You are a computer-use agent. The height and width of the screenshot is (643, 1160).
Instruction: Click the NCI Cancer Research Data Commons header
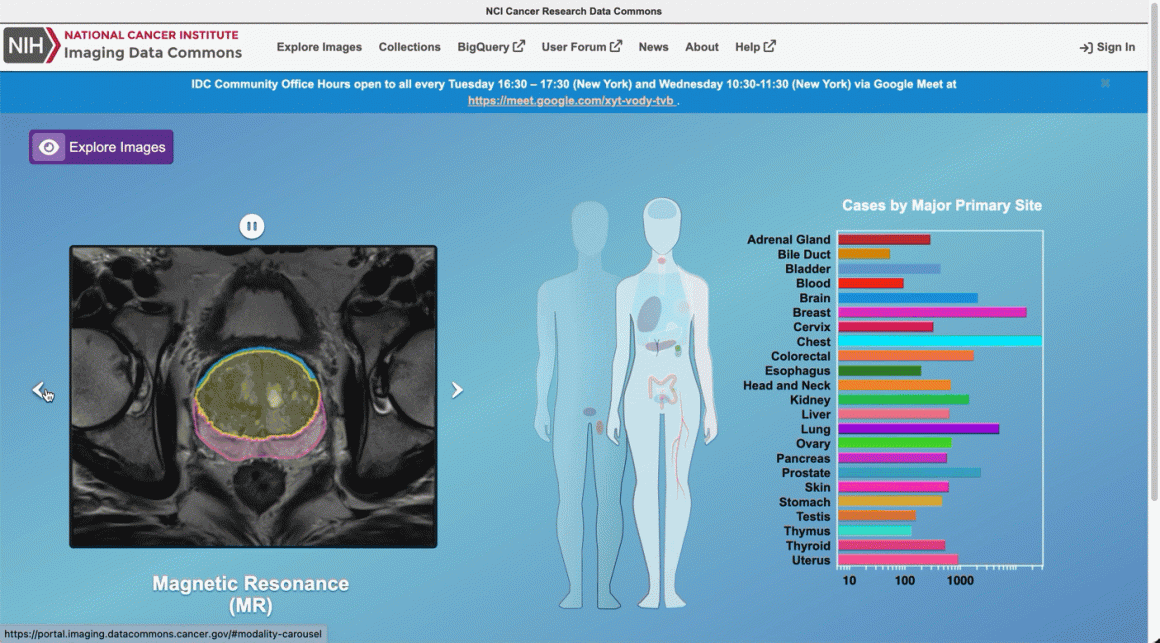pyautogui.click(x=573, y=11)
